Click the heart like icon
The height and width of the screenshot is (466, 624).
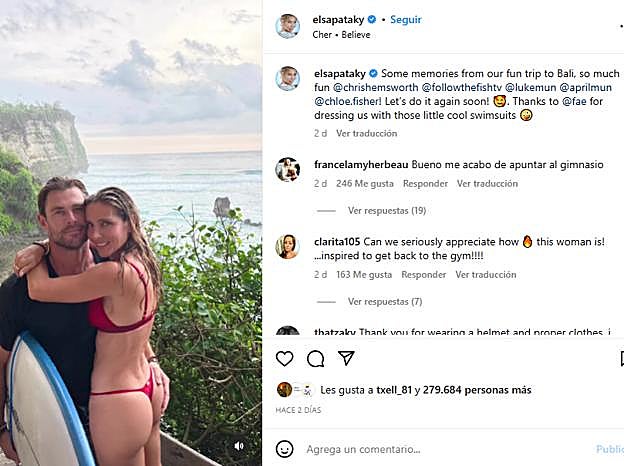click(285, 358)
